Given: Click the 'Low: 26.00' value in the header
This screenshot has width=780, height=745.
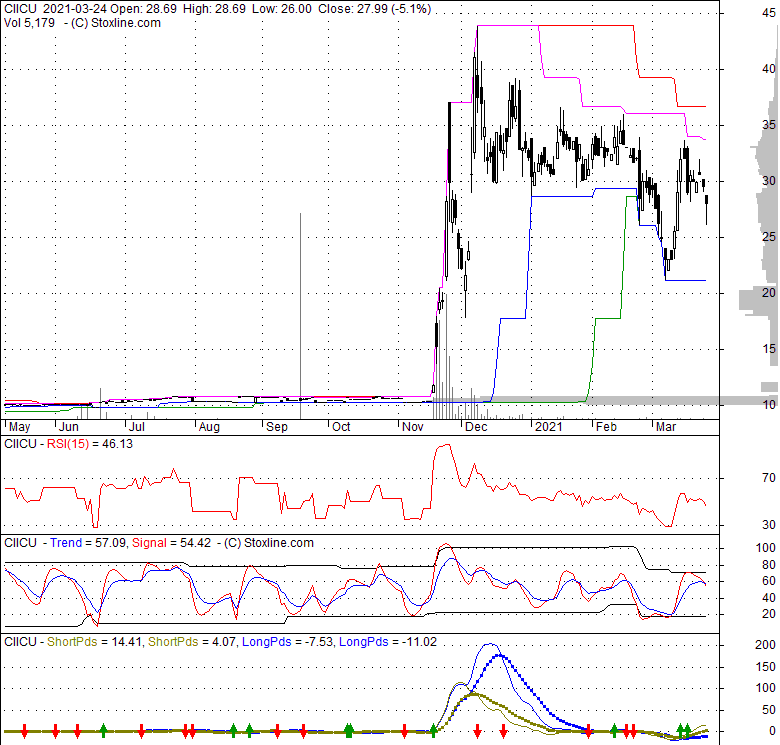Looking at the screenshot, I should coord(282,9).
